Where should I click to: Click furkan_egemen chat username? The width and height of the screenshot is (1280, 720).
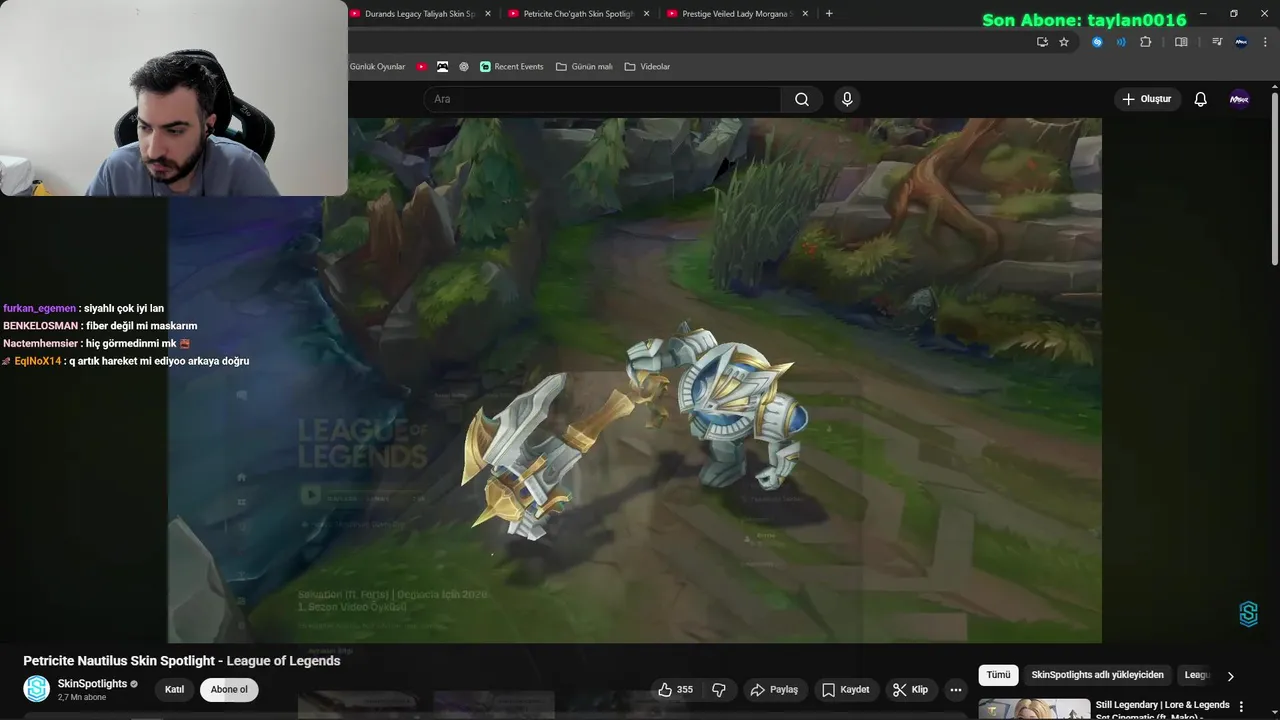coord(39,309)
